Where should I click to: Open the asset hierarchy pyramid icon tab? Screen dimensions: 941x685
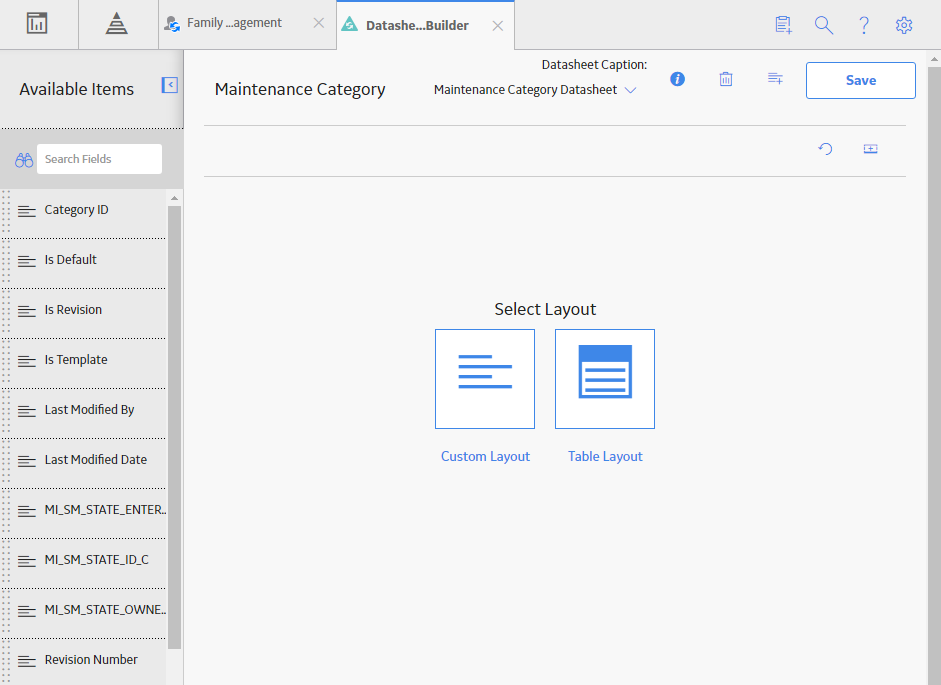click(116, 24)
